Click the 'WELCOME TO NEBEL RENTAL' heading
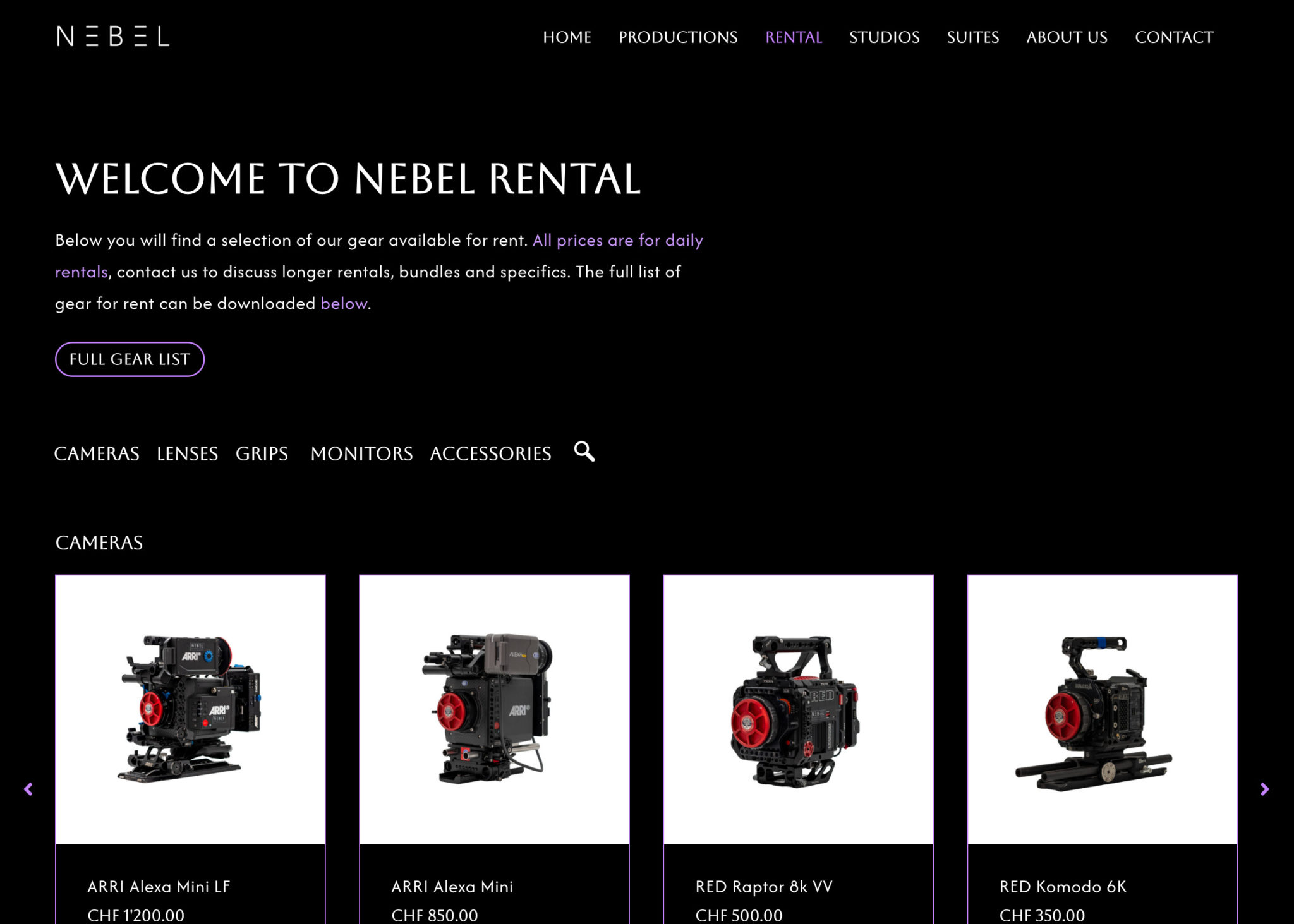The width and height of the screenshot is (1294, 924). coord(348,179)
